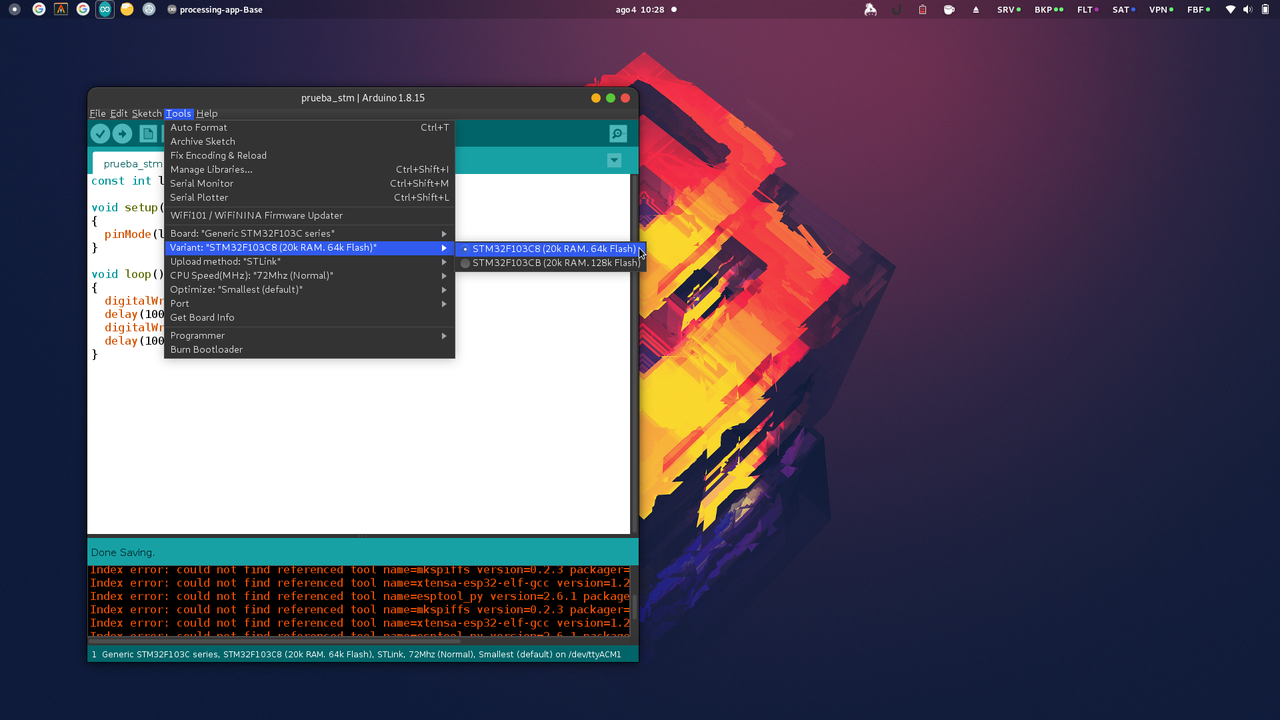Click the coffee cup tray icon

[949, 9]
